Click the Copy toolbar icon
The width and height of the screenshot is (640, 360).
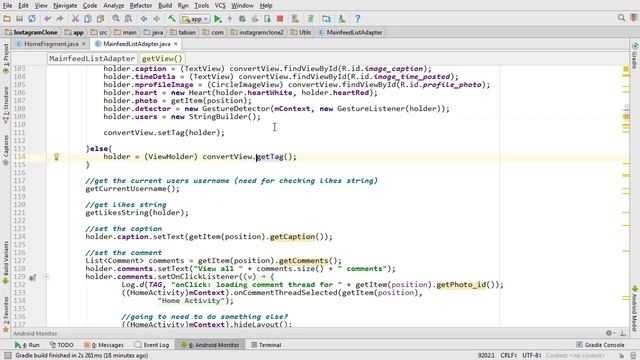[88, 19]
